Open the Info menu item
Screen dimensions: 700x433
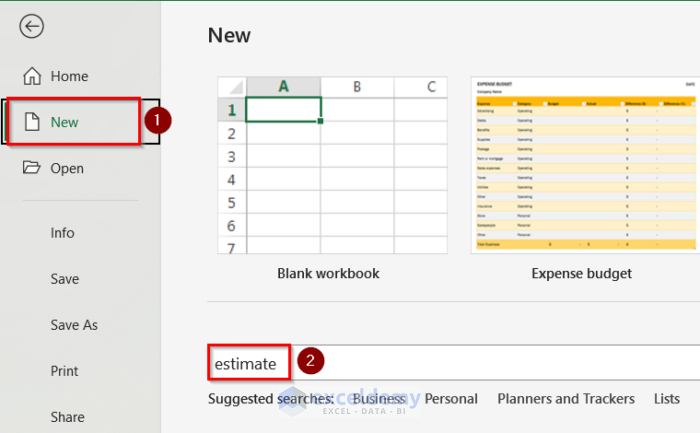(62, 232)
